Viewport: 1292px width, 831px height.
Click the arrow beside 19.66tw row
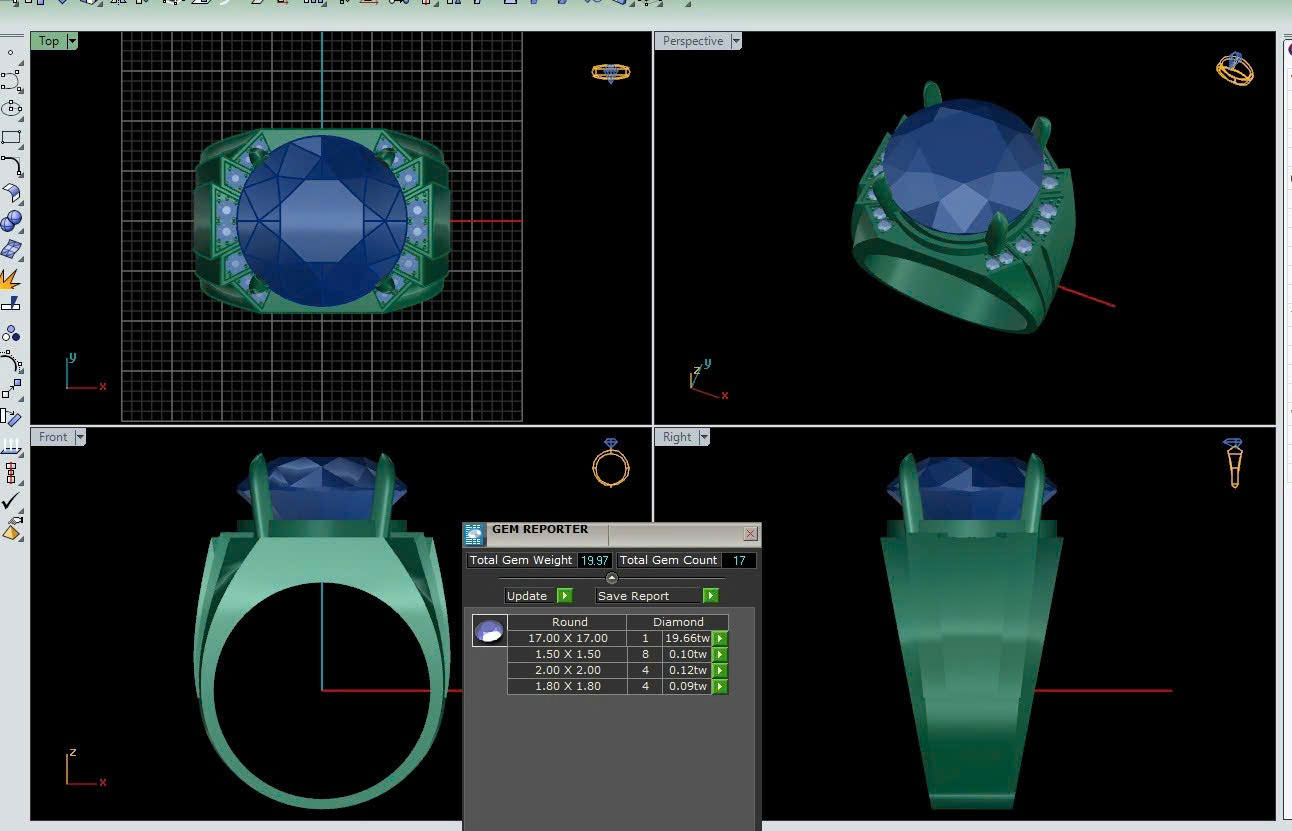click(719, 638)
